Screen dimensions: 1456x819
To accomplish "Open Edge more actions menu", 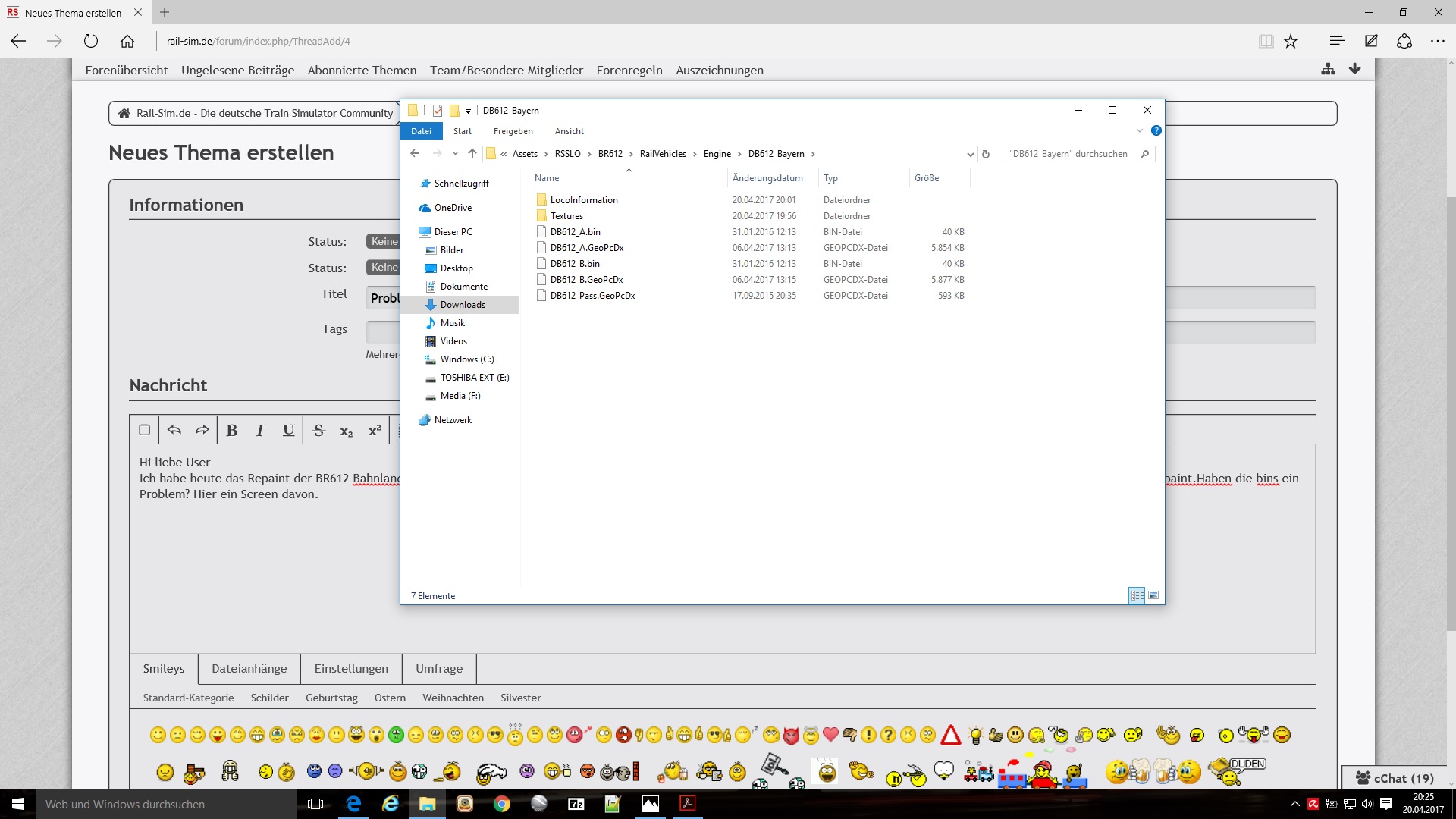I will 1438,41.
